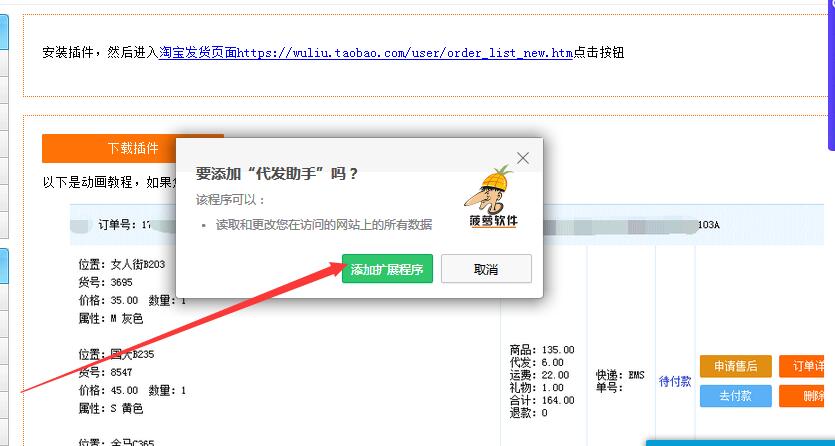
Task: Click the text 运费: 22.00
Action: [539, 375]
